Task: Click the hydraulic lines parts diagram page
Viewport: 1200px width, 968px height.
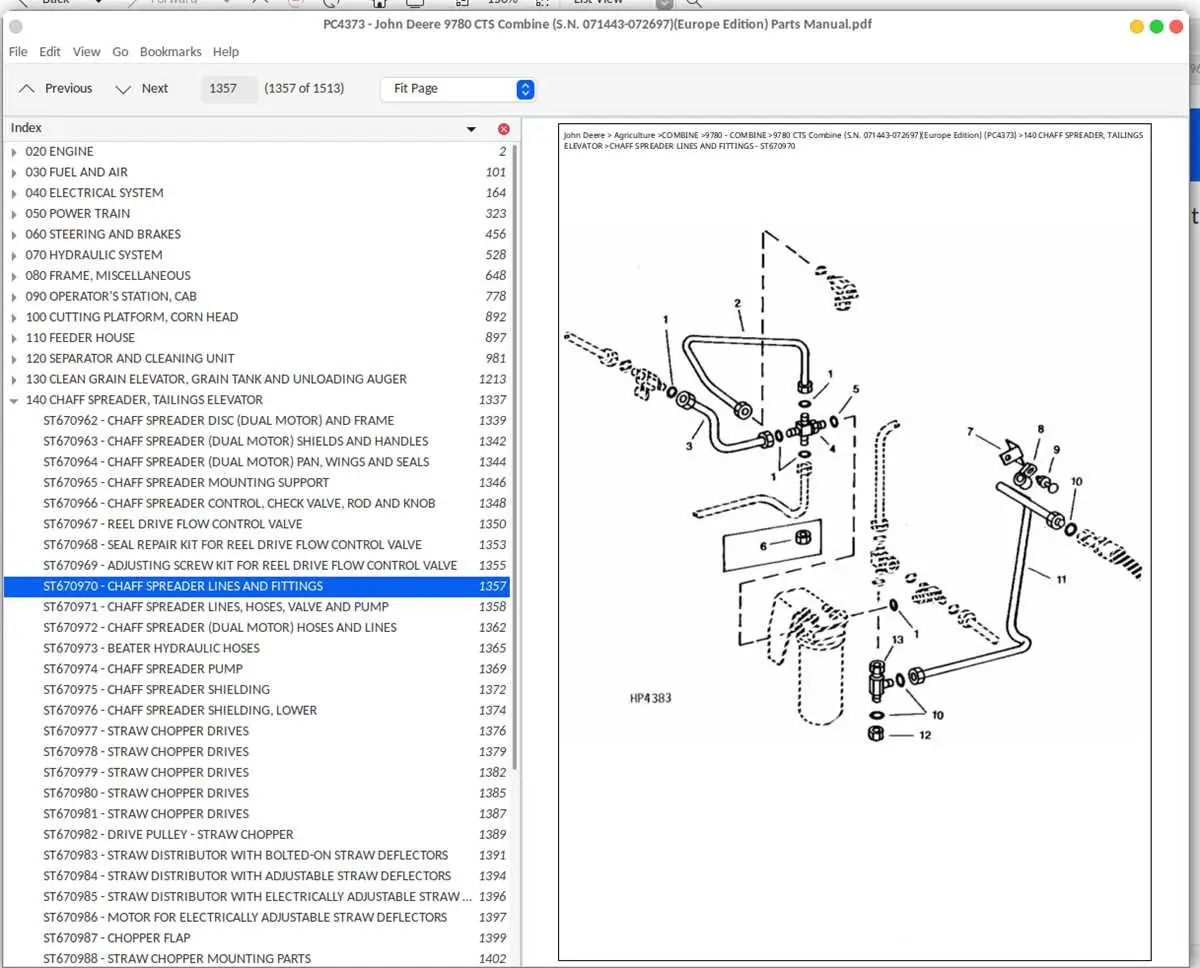Action: 854,541
